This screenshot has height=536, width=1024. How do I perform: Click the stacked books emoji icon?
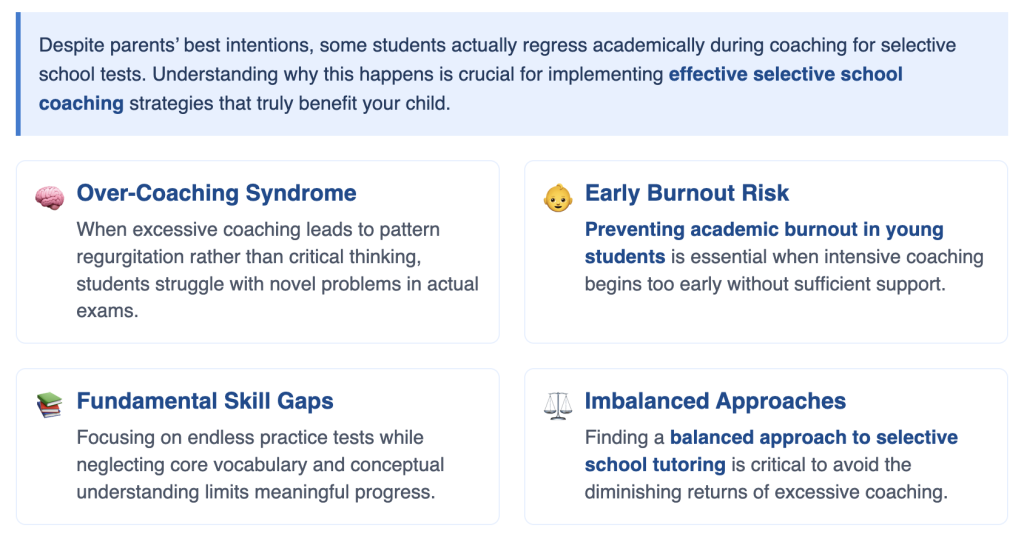pos(50,405)
